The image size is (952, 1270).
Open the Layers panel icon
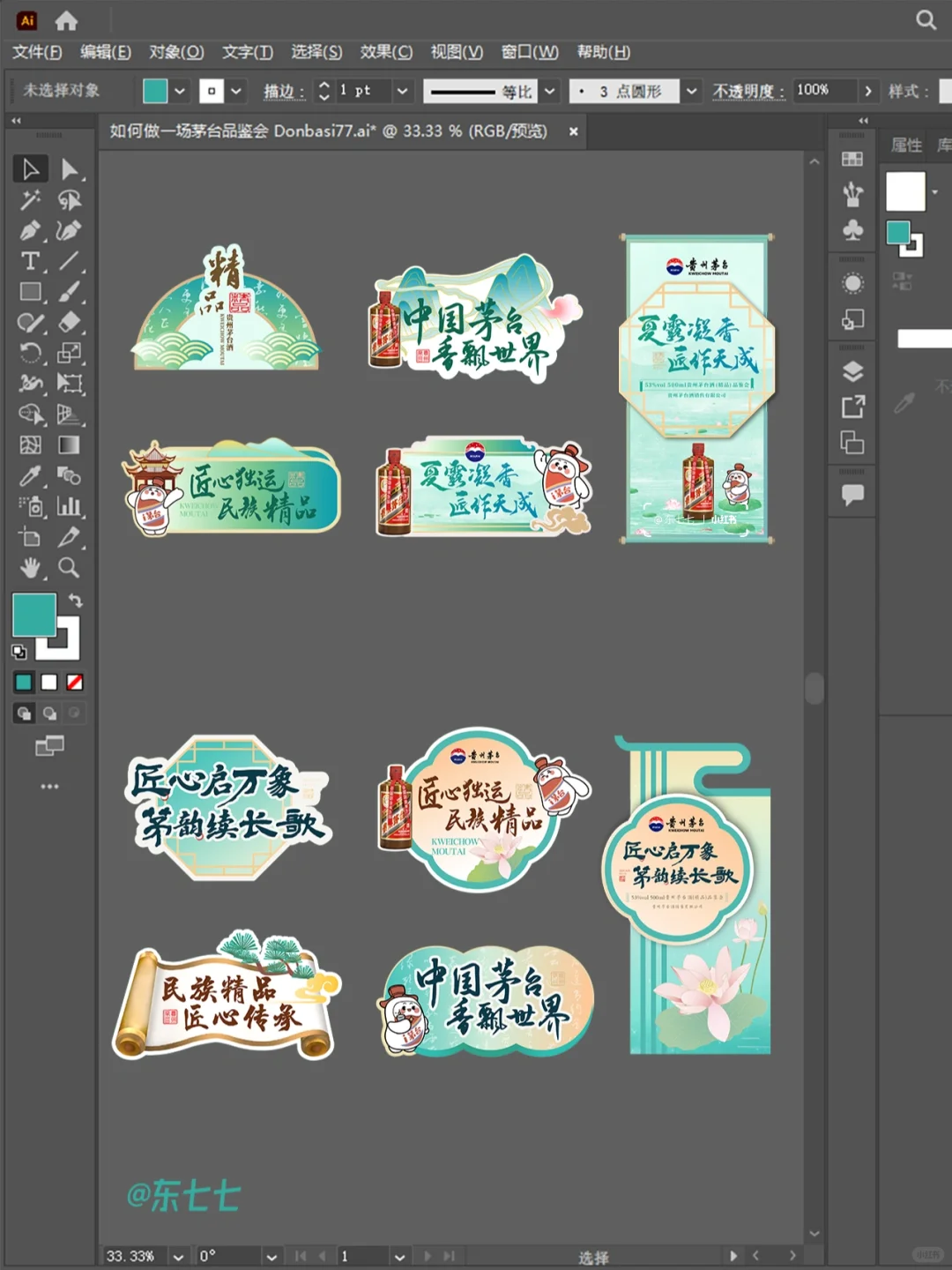[852, 371]
